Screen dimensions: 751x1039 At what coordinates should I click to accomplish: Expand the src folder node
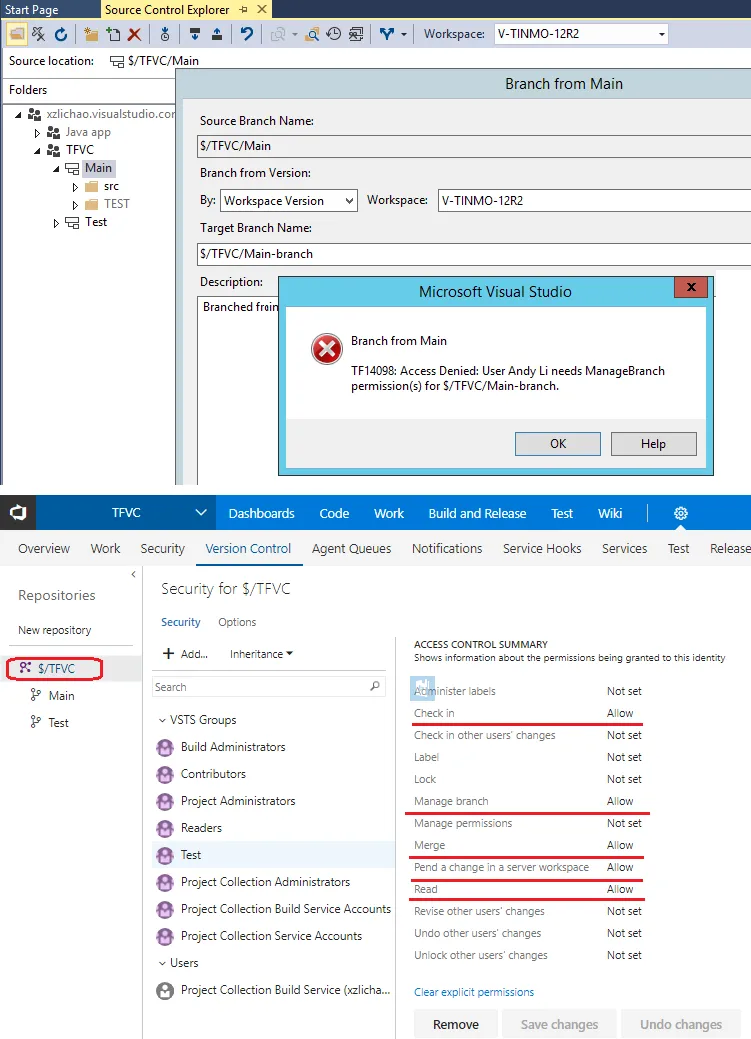[x=75, y=188]
